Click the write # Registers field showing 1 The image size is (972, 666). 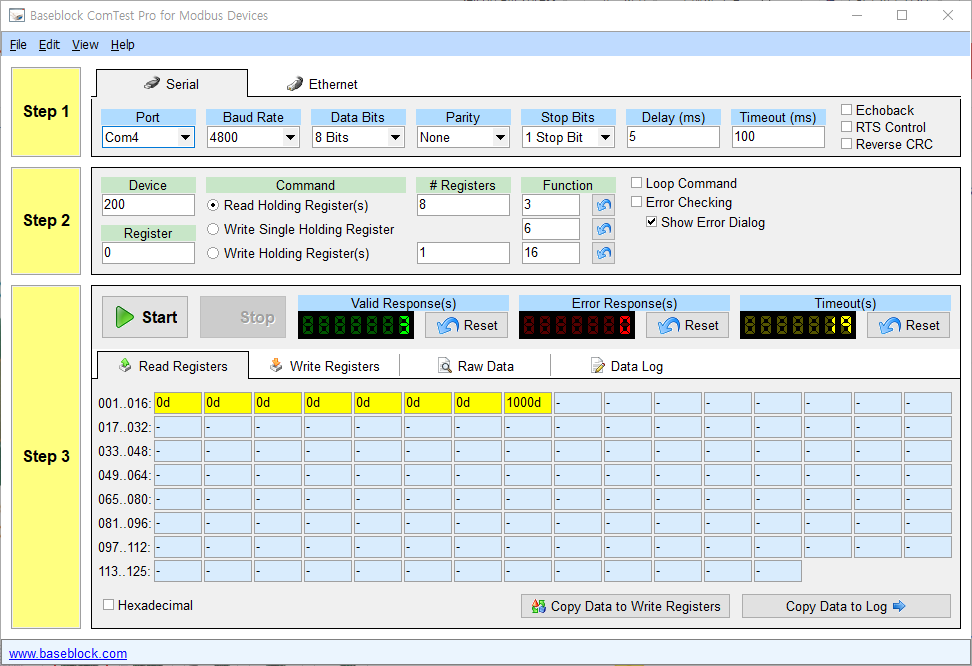pos(463,253)
